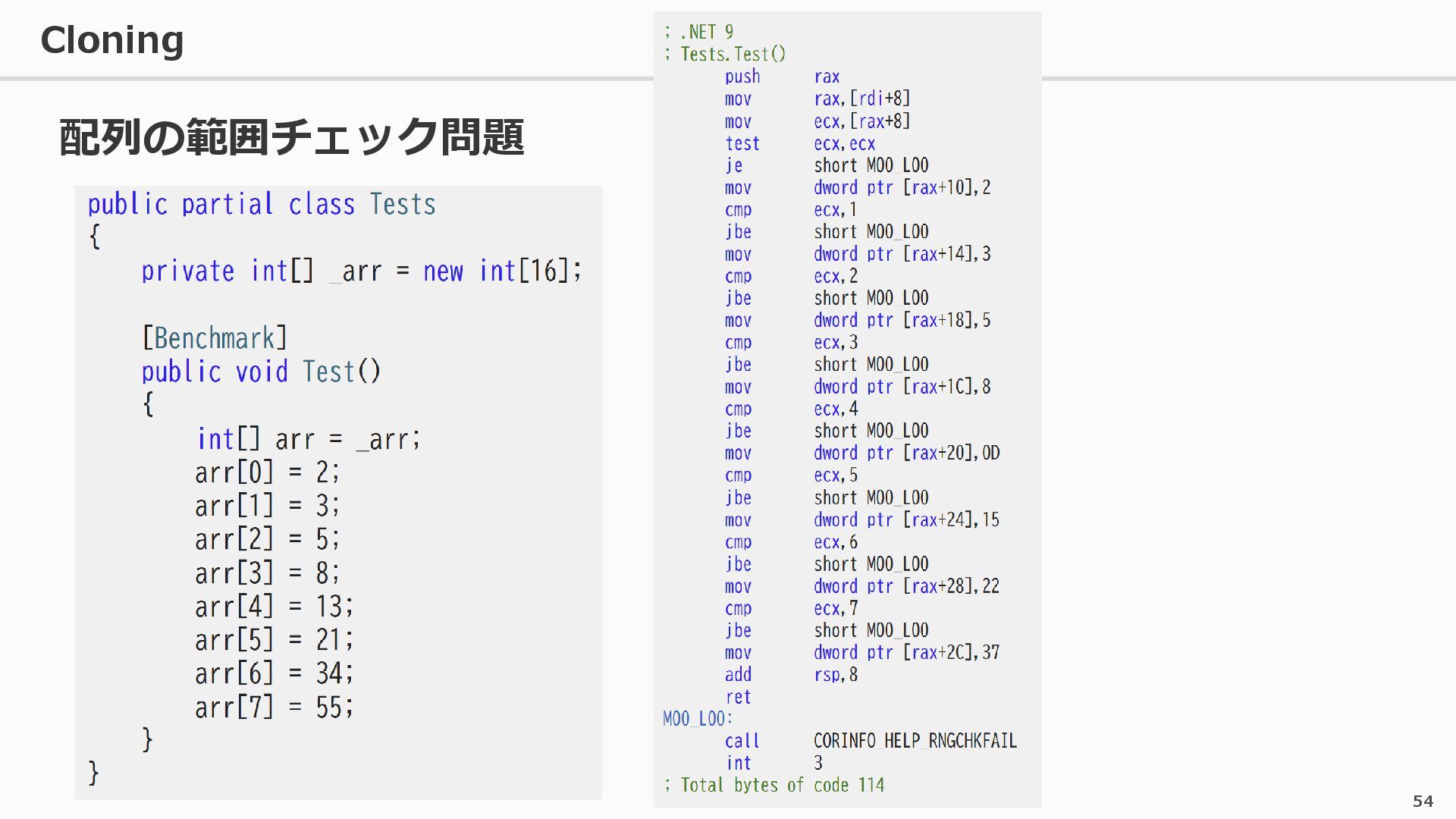Click the 'arr[7] = 55;' statement
Viewport: 1456px width, 819px height.
pos(274,708)
